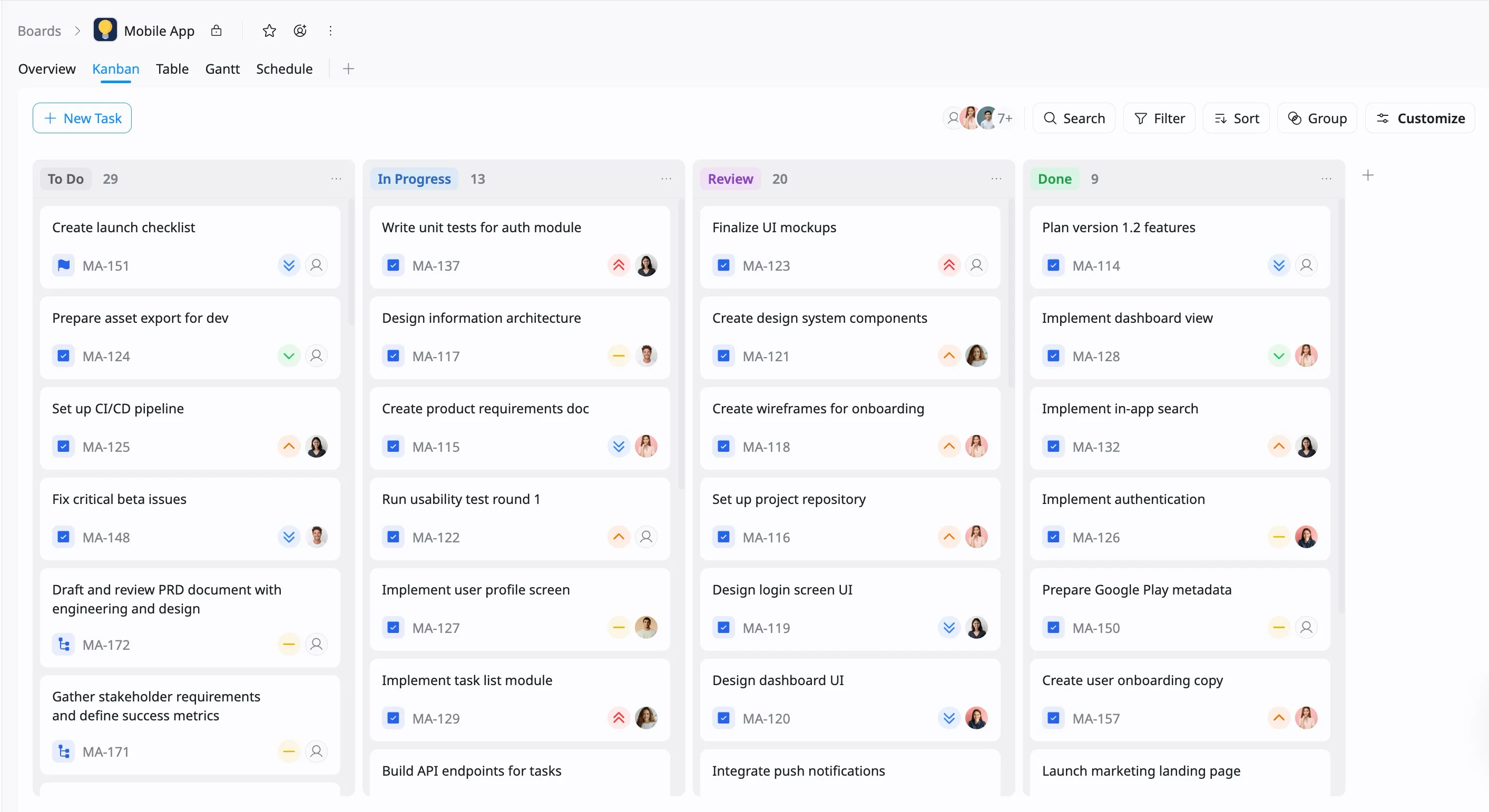Click the urgent priority icon on MA-123

[949, 265]
